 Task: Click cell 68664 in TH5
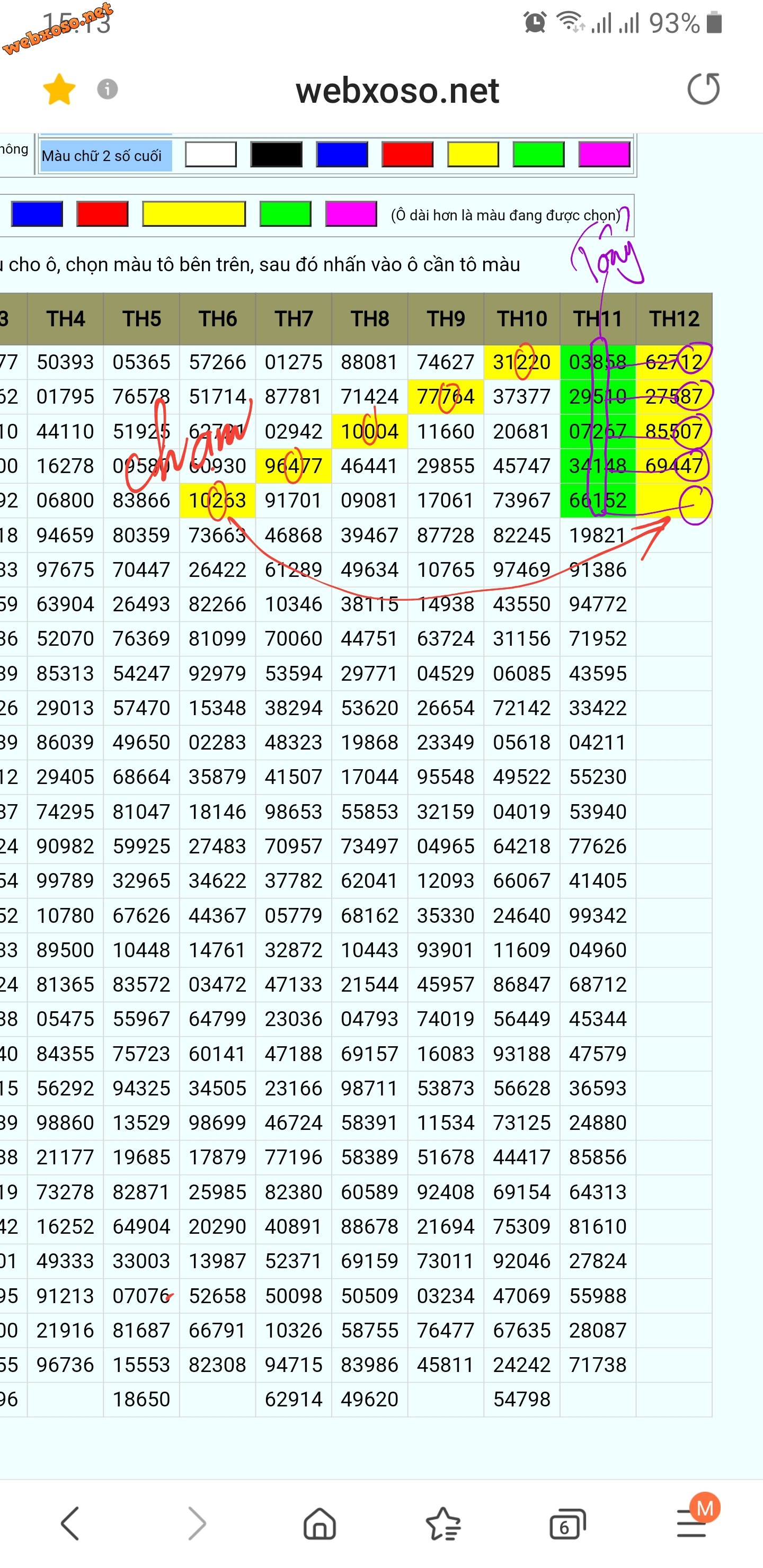tap(142, 777)
